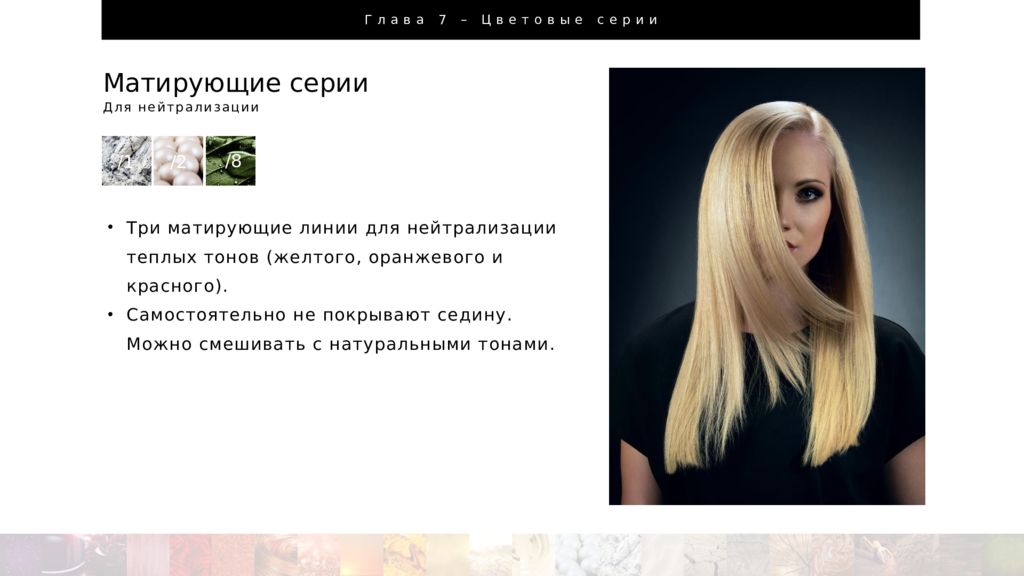Viewport: 1024px width, 576px height.
Task: Click the /8 green leaf thumbnail
Action: click(231, 161)
